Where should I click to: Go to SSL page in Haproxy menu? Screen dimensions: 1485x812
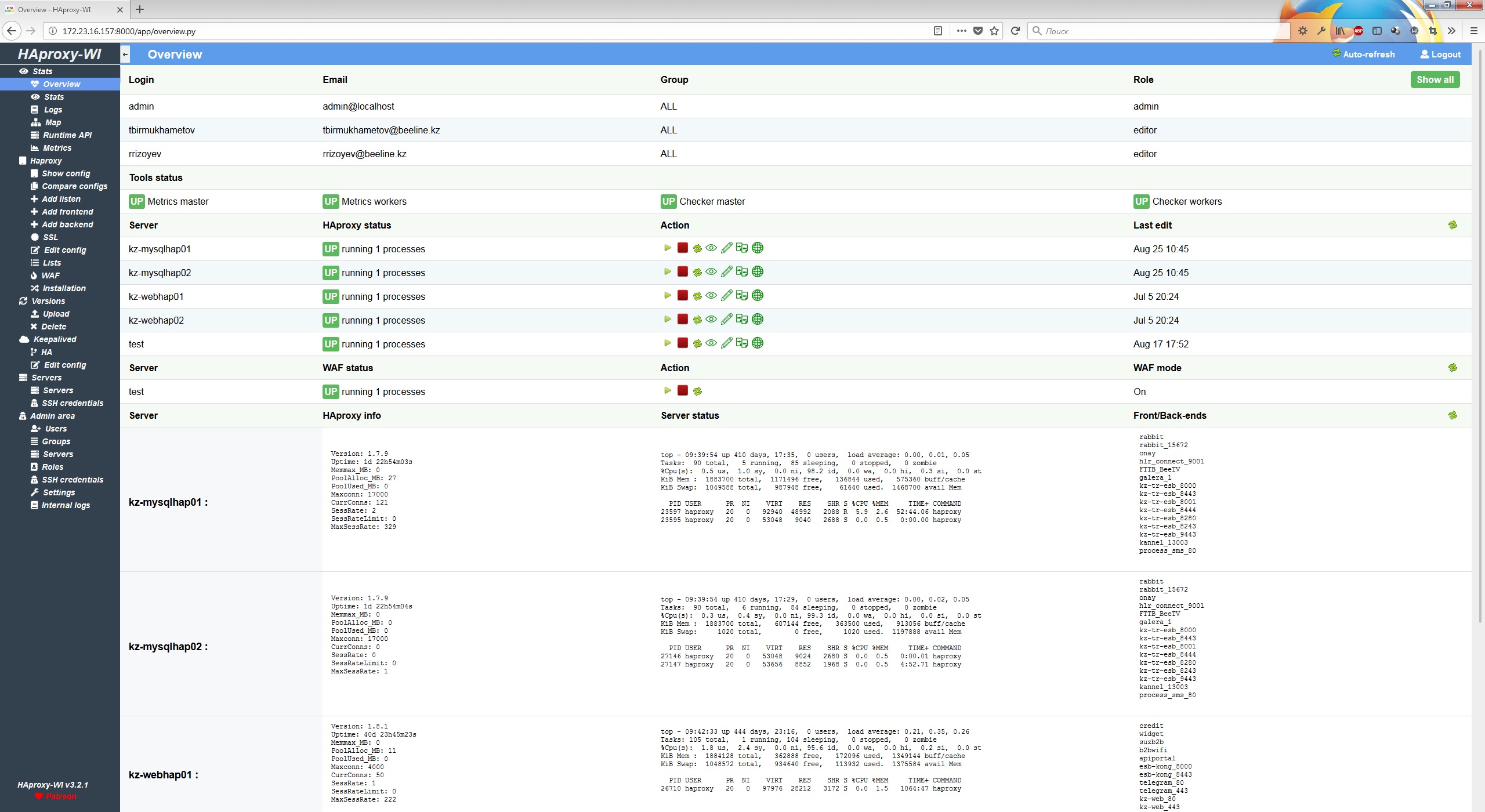(50, 237)
